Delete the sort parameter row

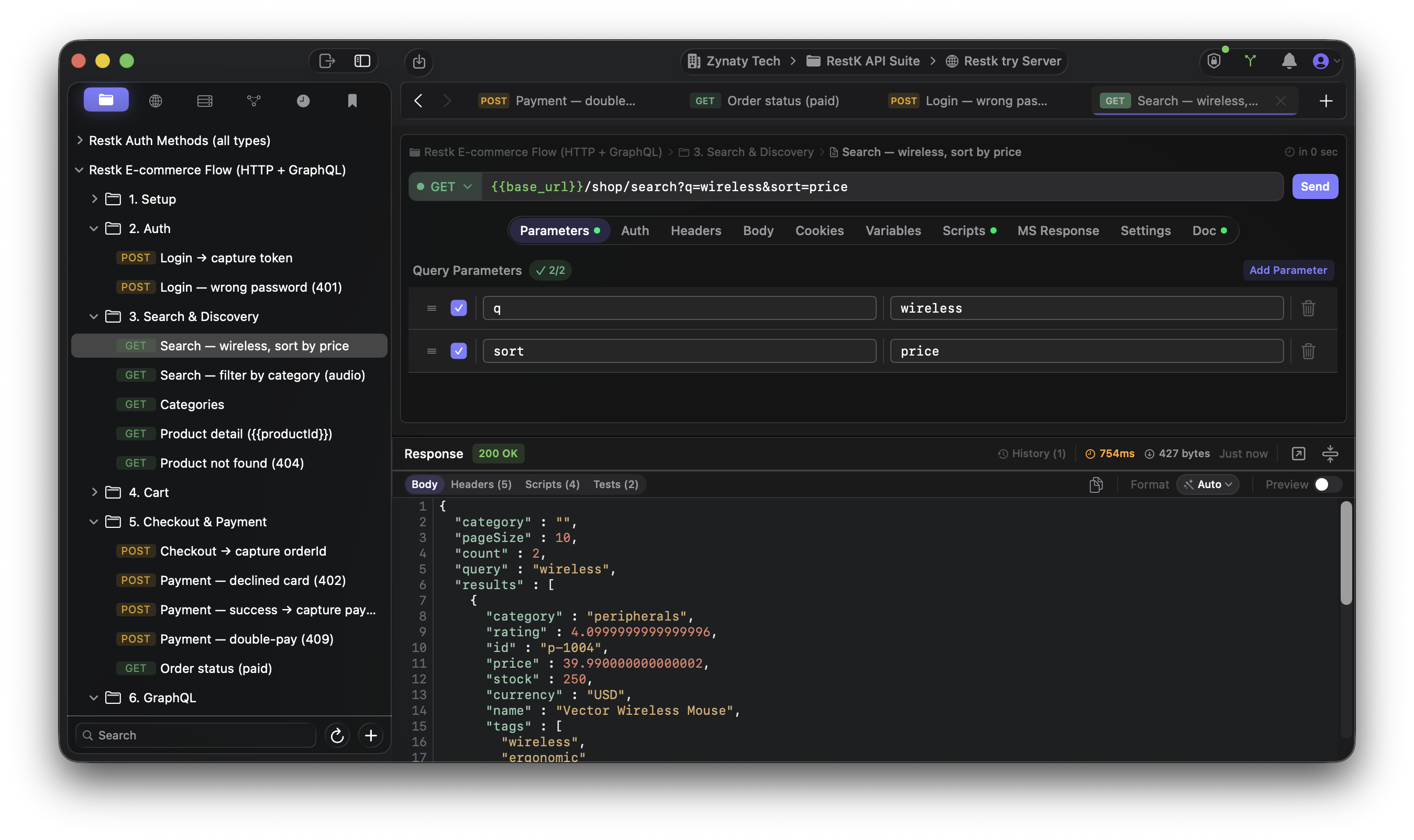[1308, 351]
